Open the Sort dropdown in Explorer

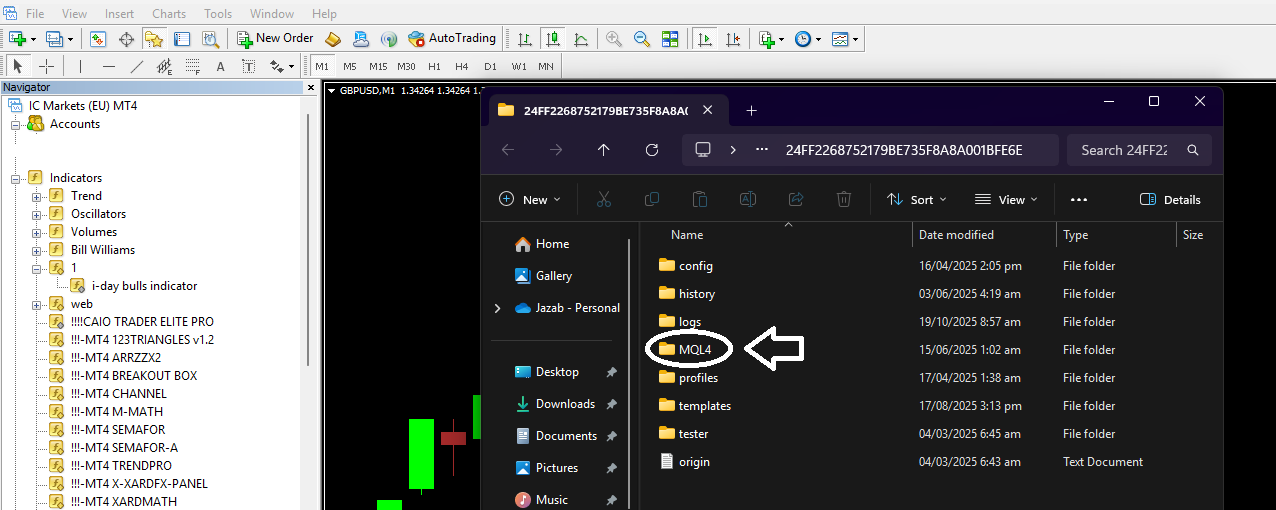(916, 199)
